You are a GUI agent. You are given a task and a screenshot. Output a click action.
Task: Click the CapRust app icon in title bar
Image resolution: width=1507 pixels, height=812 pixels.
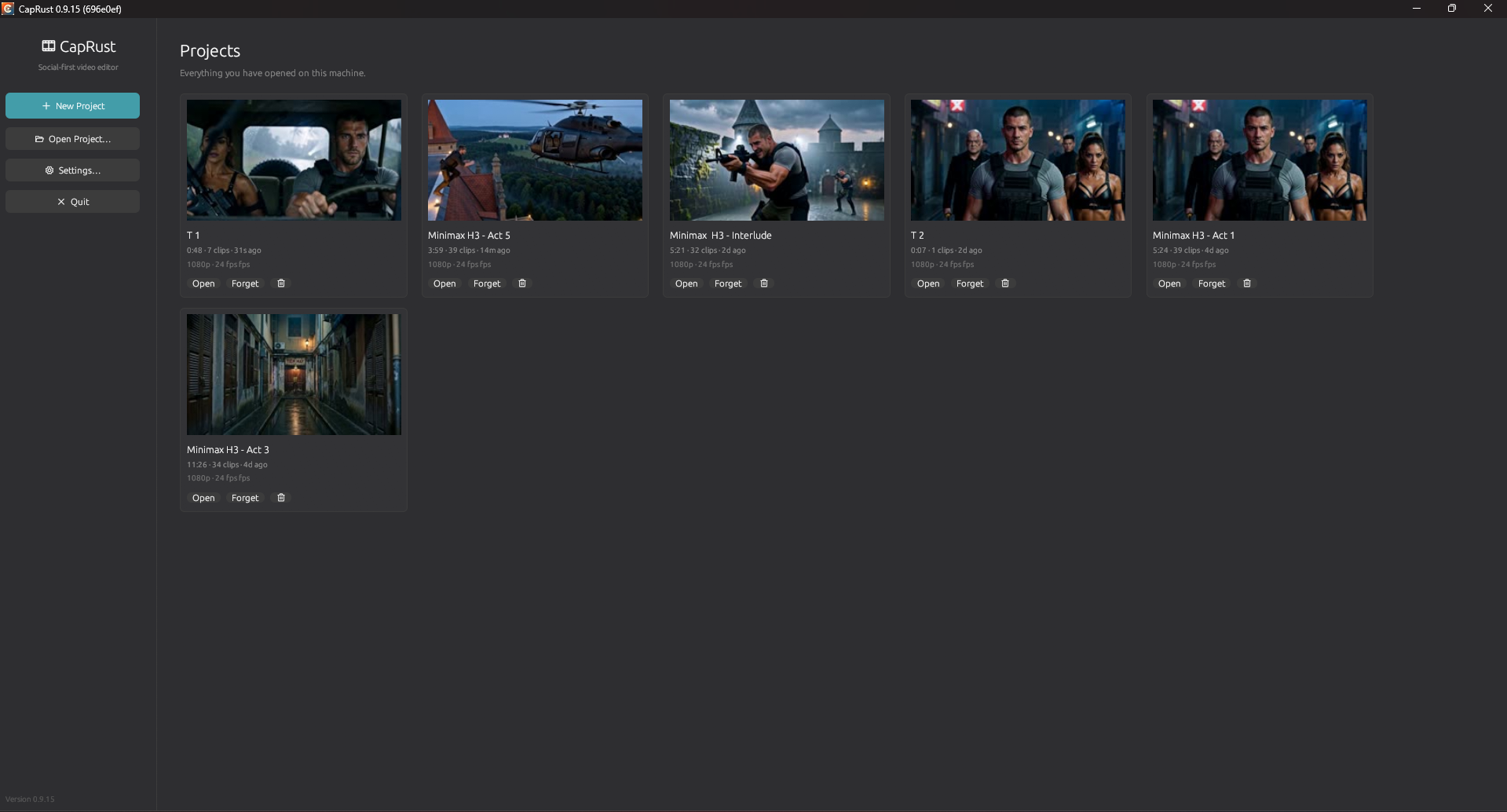coord(8,9)
